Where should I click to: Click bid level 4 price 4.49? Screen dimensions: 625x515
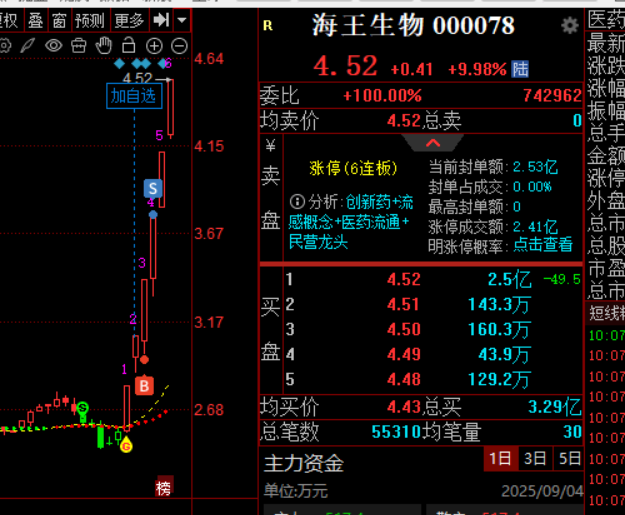tap(404, 354)
